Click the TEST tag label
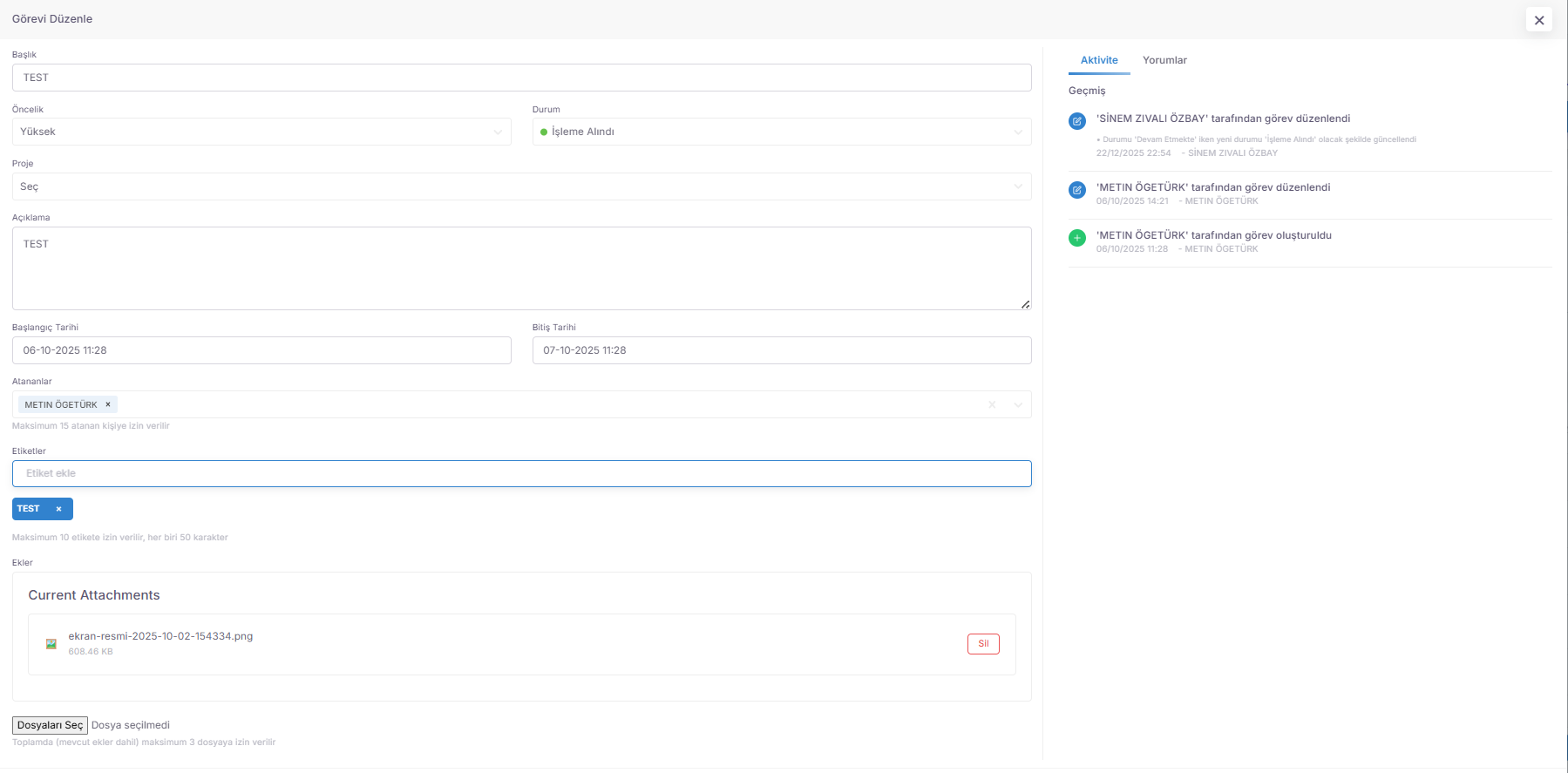Screen dimensions: 1568x773 point(28,509)
